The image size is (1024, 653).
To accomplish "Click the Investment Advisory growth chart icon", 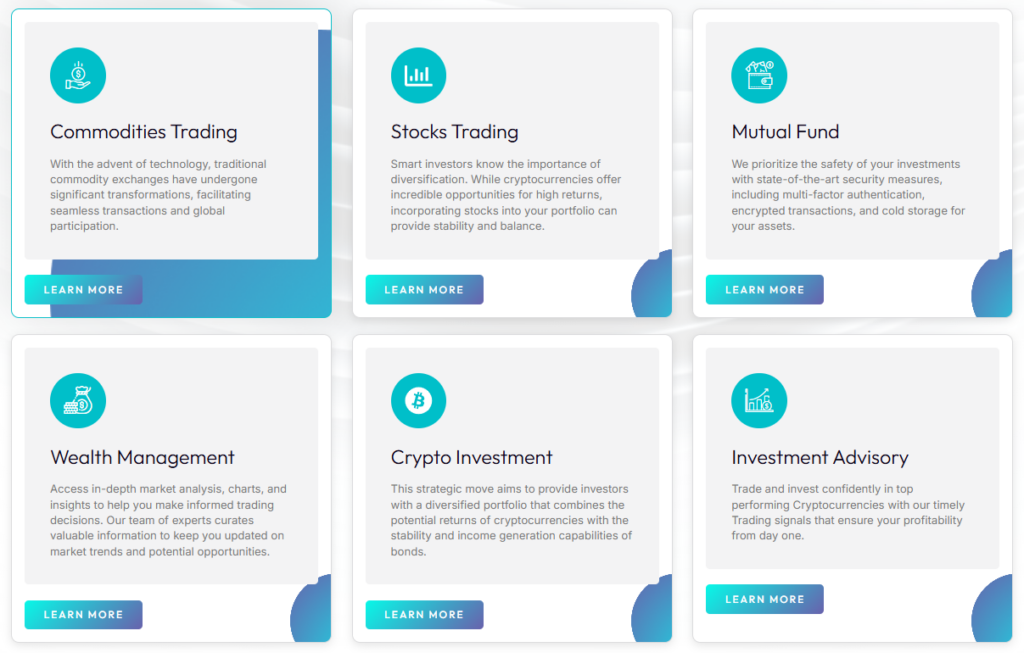I will click(x=759, y=401).
